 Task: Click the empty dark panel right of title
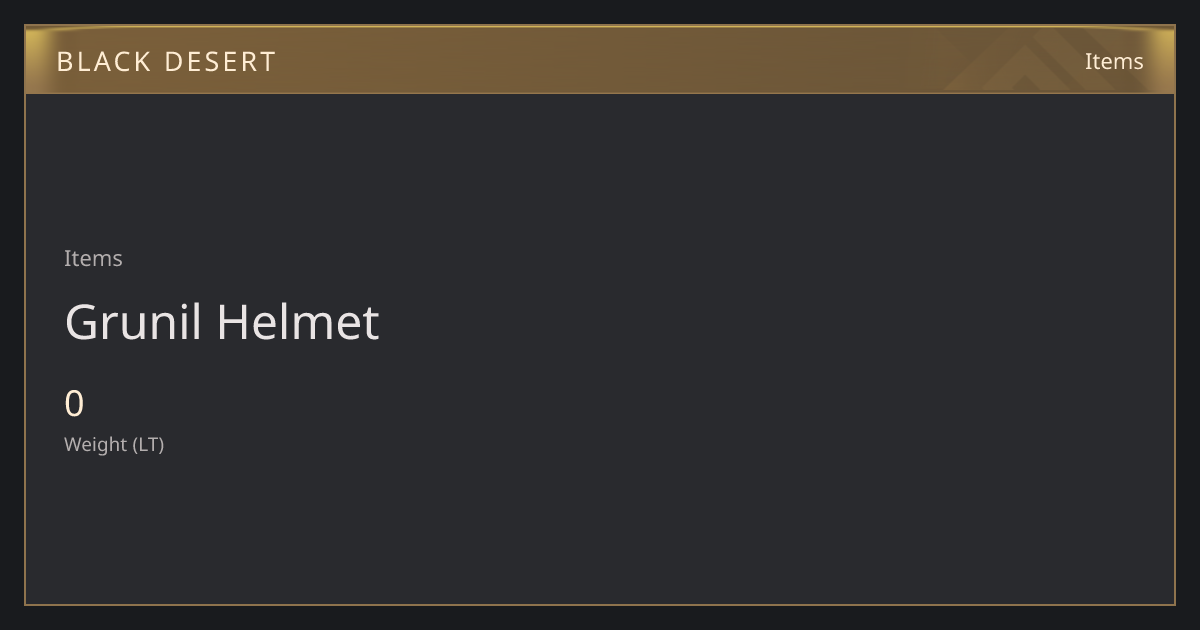click(780, 322)
